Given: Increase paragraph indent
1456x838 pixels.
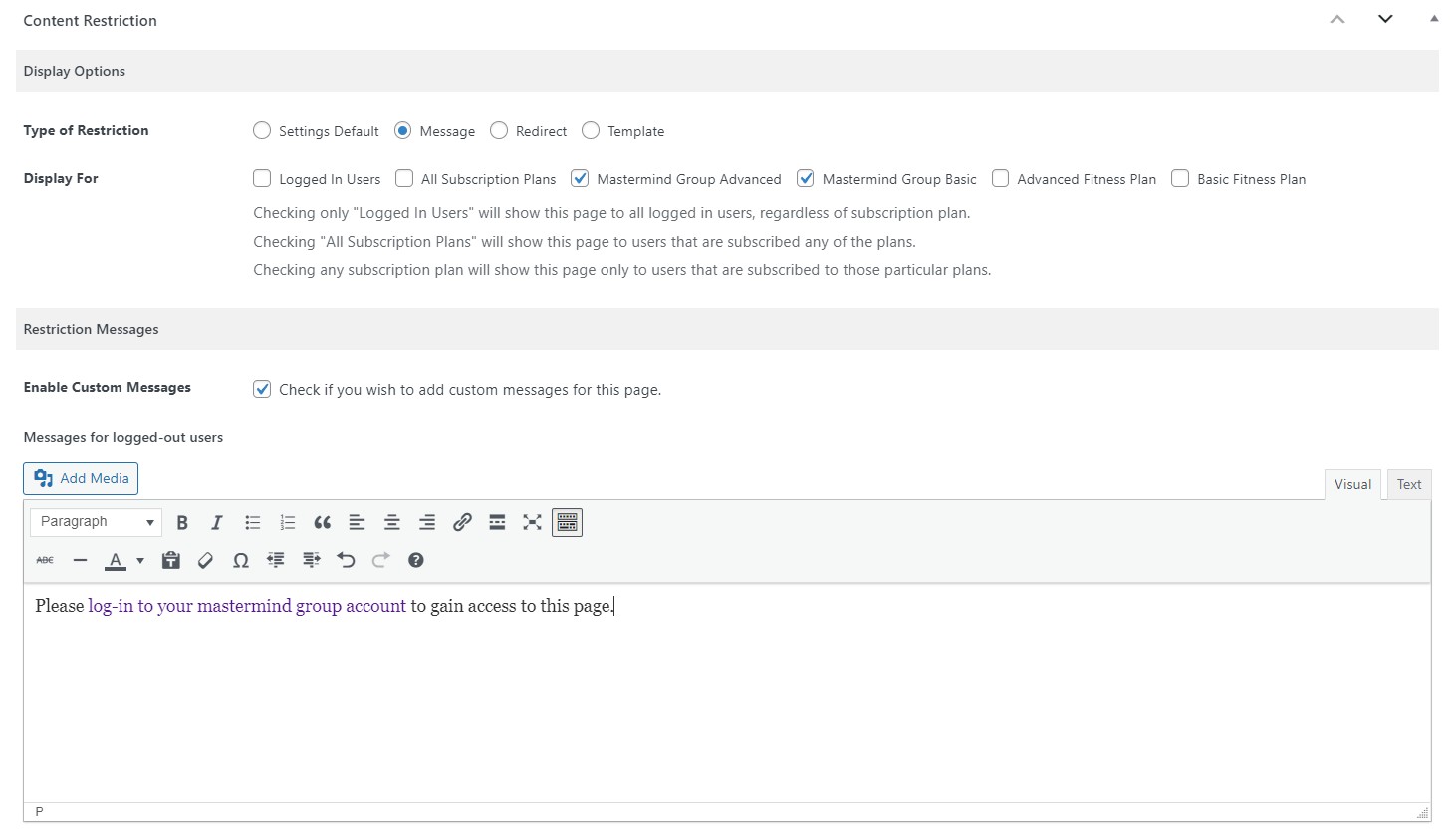Looking at the screenshot, I should (x=312, y=560).
